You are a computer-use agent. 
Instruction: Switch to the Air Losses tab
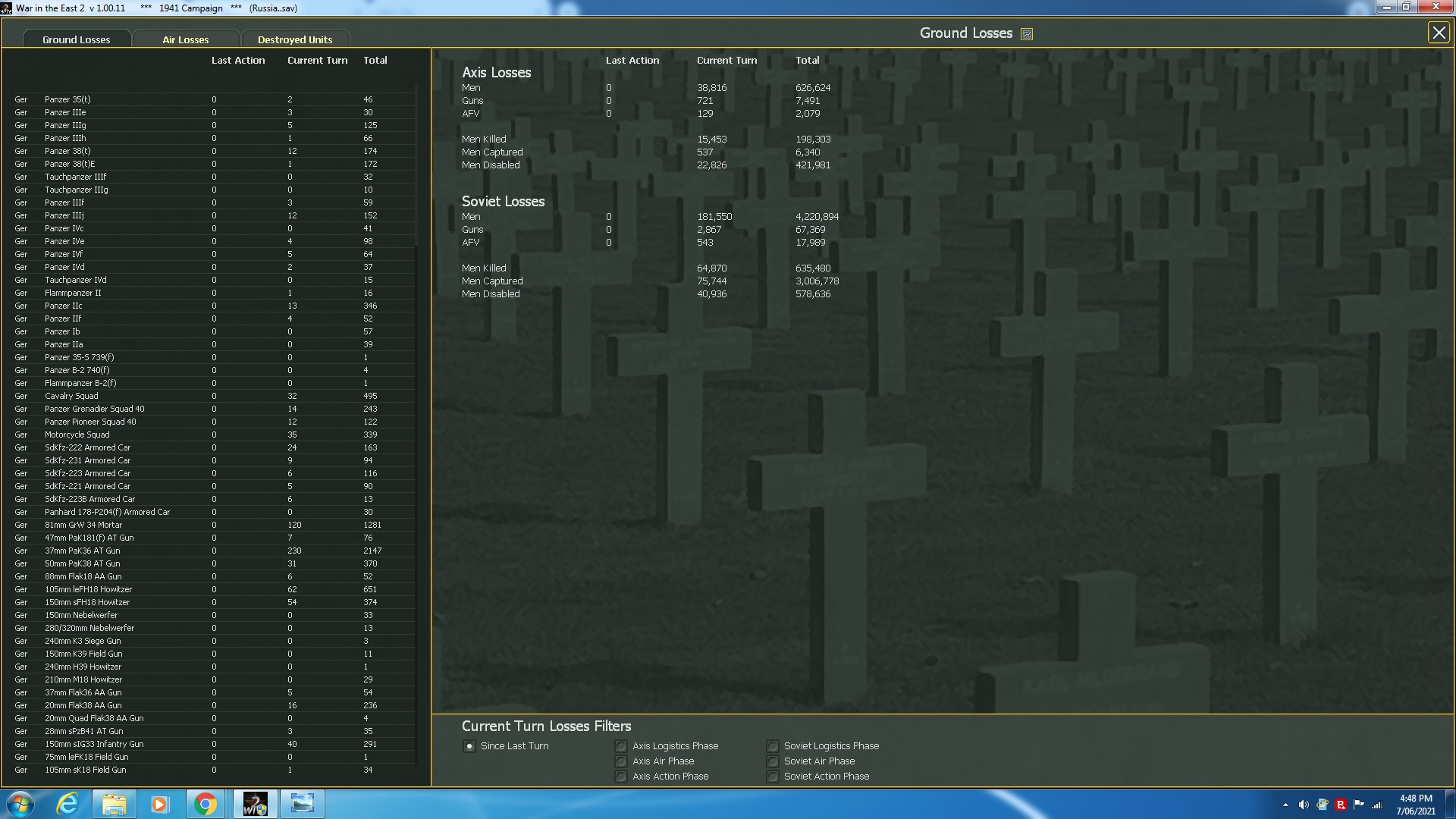(x=185, y=39)
